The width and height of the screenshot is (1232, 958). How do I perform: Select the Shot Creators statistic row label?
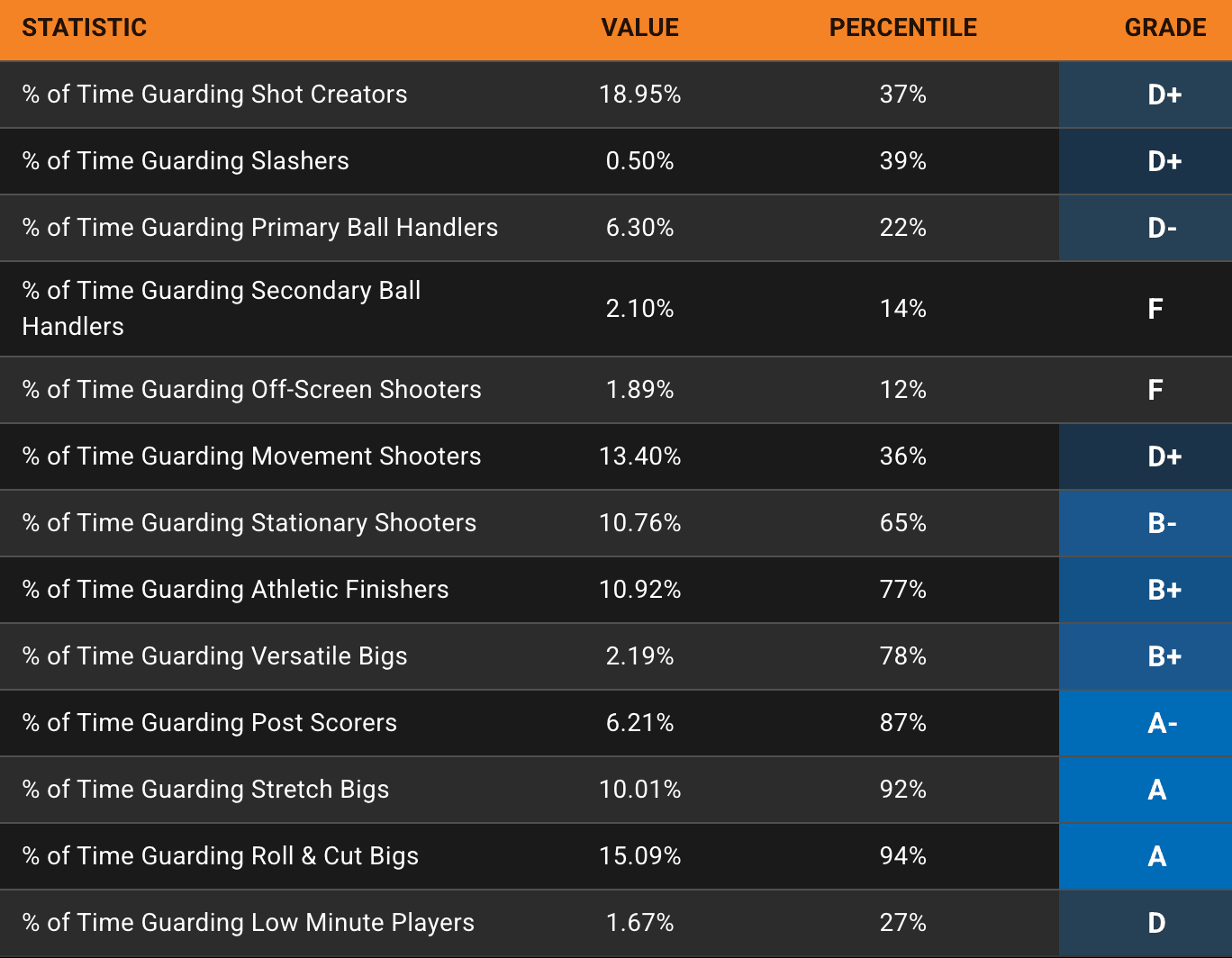(x=214, y=95)
